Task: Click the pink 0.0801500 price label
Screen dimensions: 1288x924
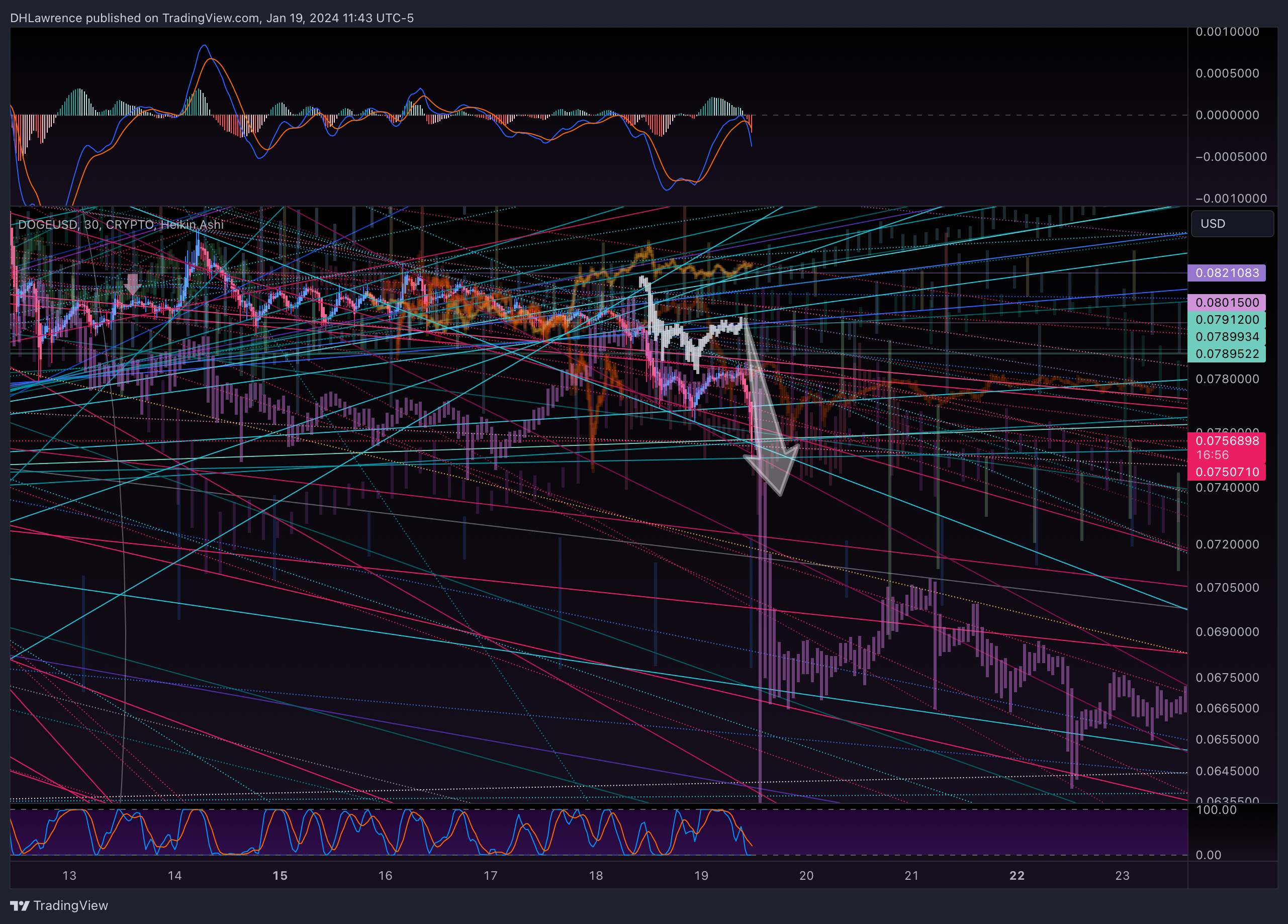Action: [x=1227, y=302]
